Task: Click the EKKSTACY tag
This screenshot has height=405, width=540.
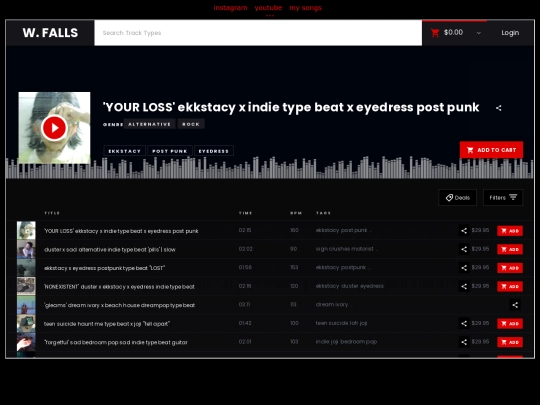Action: pyautogui.click(x=125, y=151)
